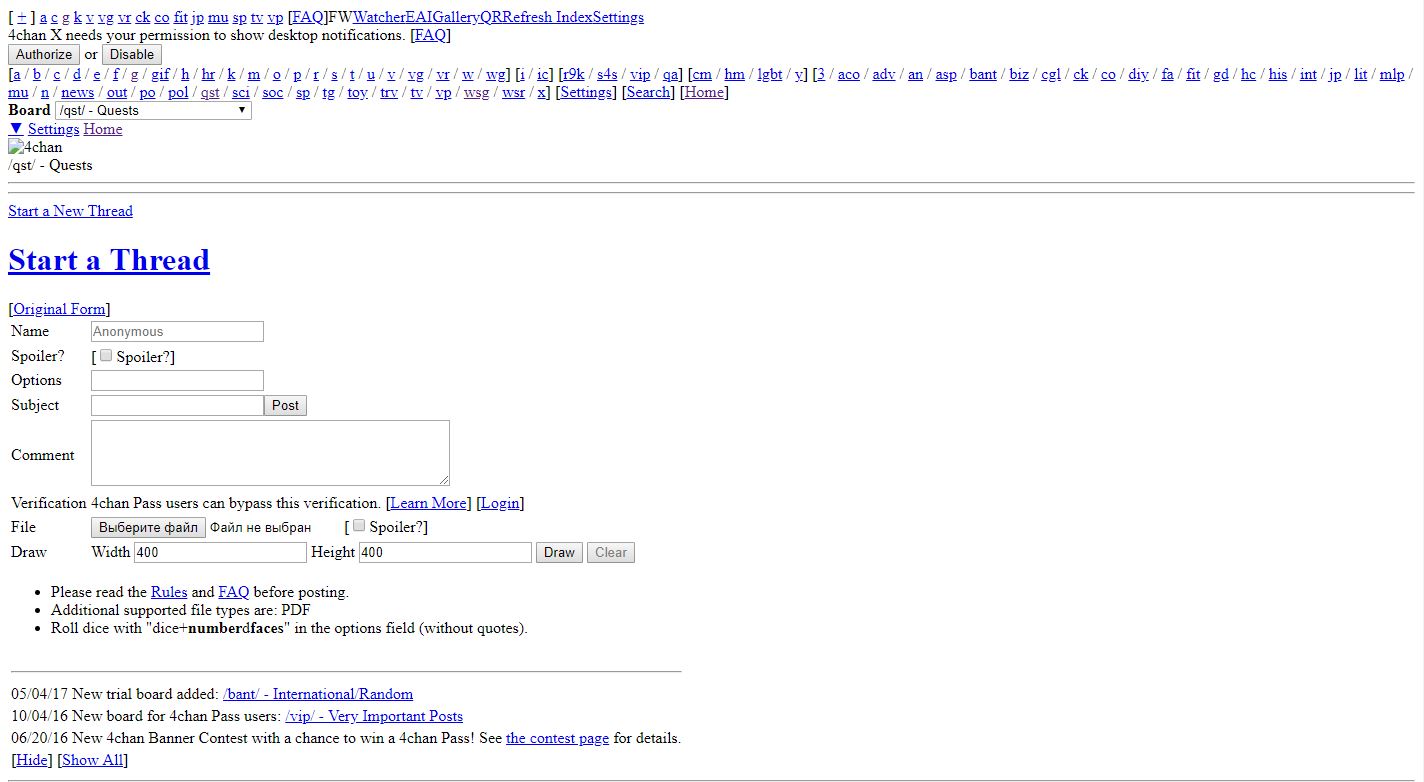Go to the news board link
Viewport: 1424px width, 782px height.
(78, 92)
